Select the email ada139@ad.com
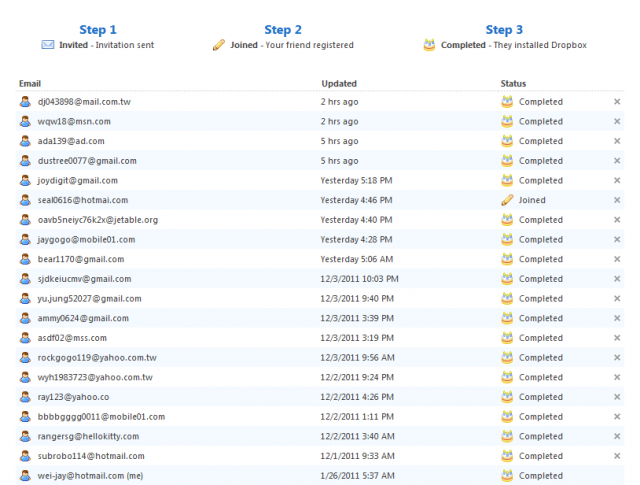Image resolution: width=640 pixels, height=485 pixels. click(x=71, y=141)
